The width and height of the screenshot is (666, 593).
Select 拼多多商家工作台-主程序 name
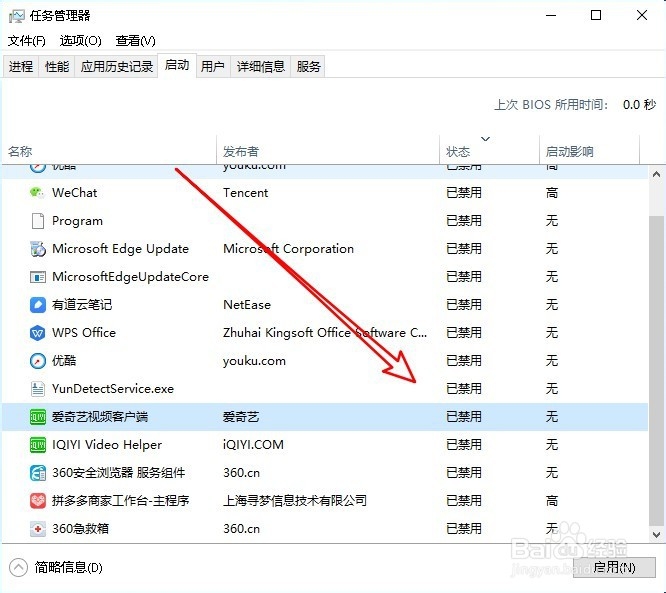[x=121, y=501]
